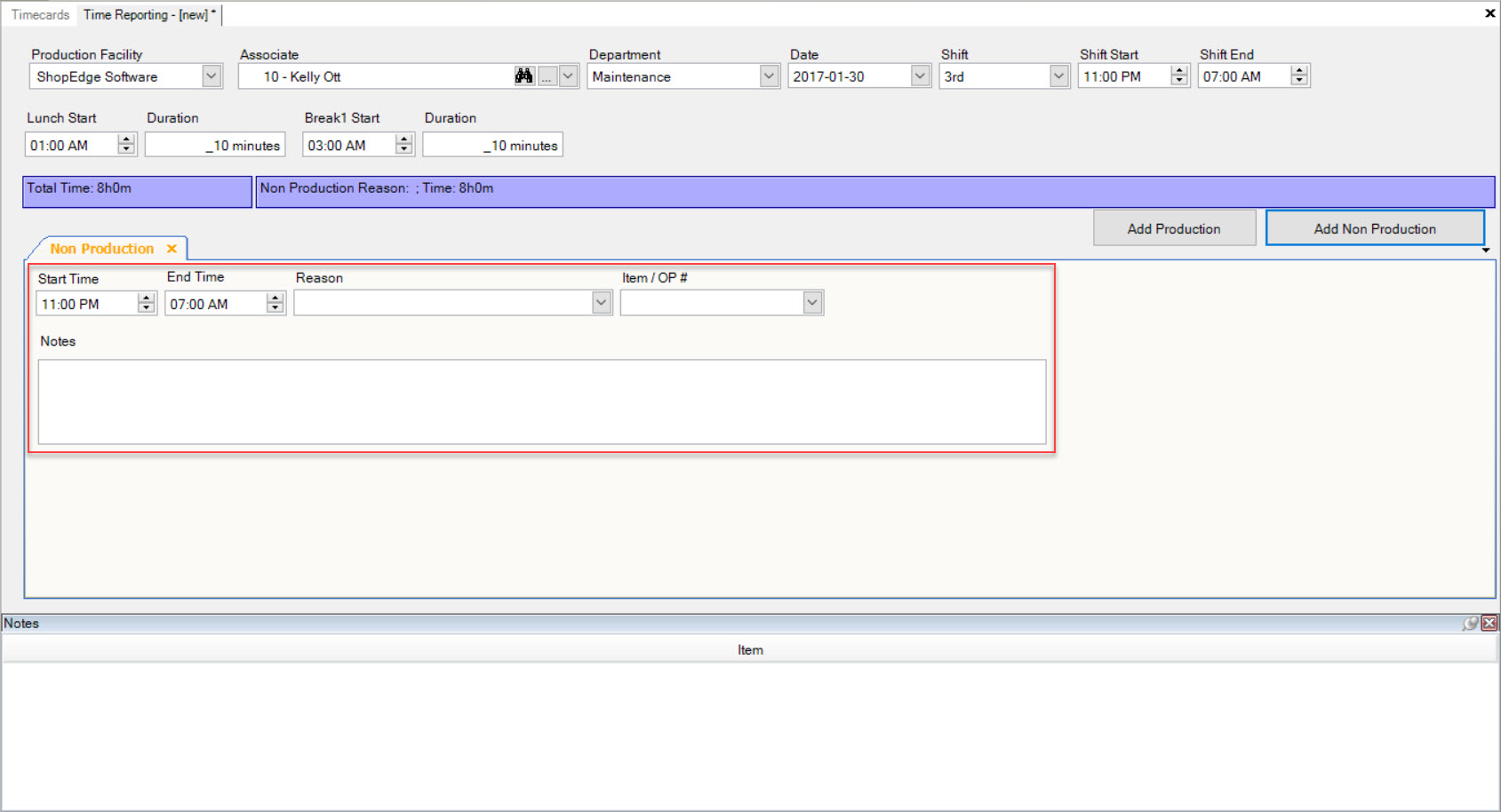Adjust the Lunch Start time spinner
1501x812 pixels.
126,145
